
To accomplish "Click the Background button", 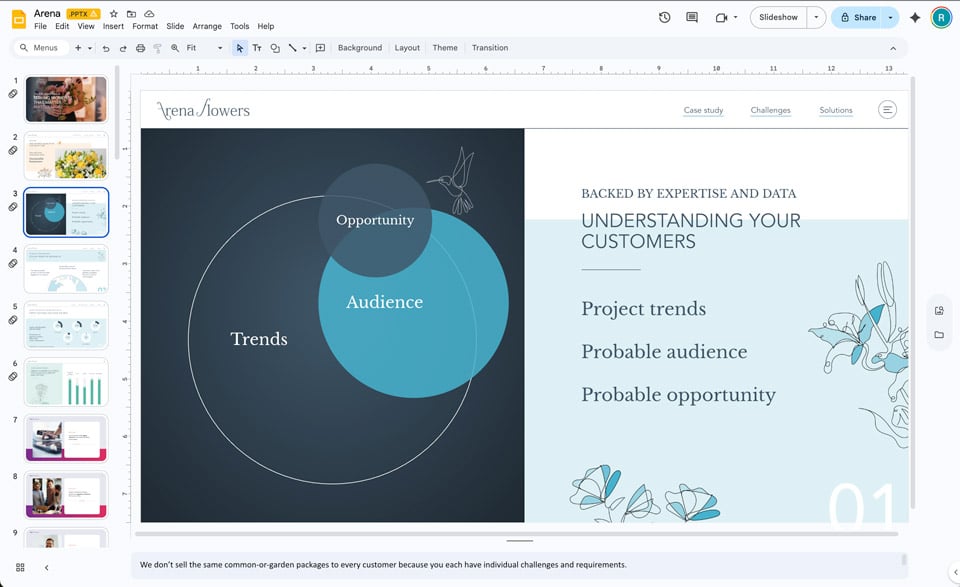I will (359, 48).
